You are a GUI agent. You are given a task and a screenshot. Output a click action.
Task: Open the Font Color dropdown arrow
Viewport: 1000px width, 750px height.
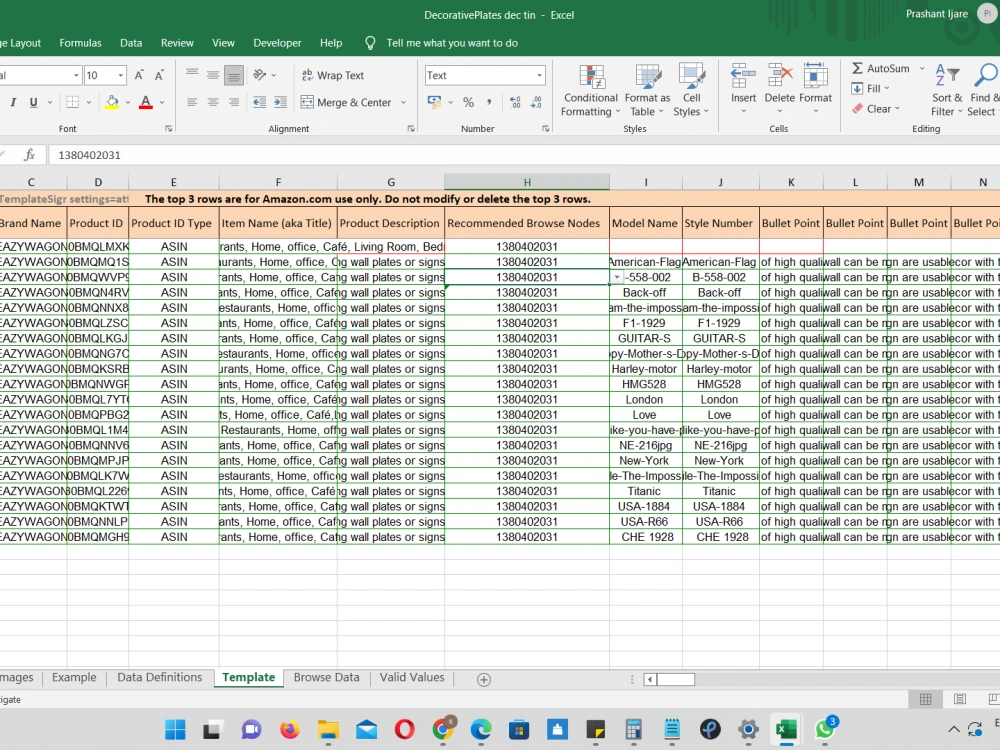pos(162,102)
